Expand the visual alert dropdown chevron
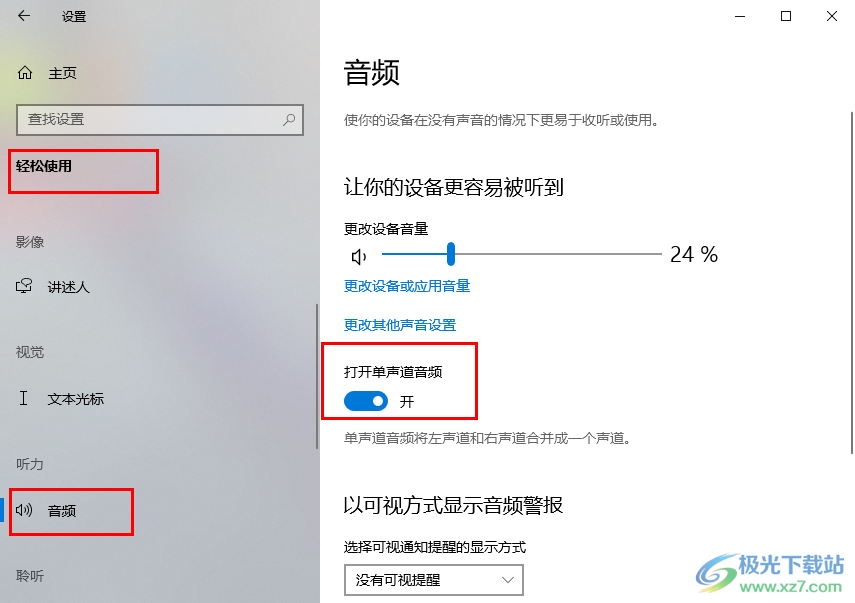This screenshot has height=603, width=855. pyautogui.click(x=508, y=580)
